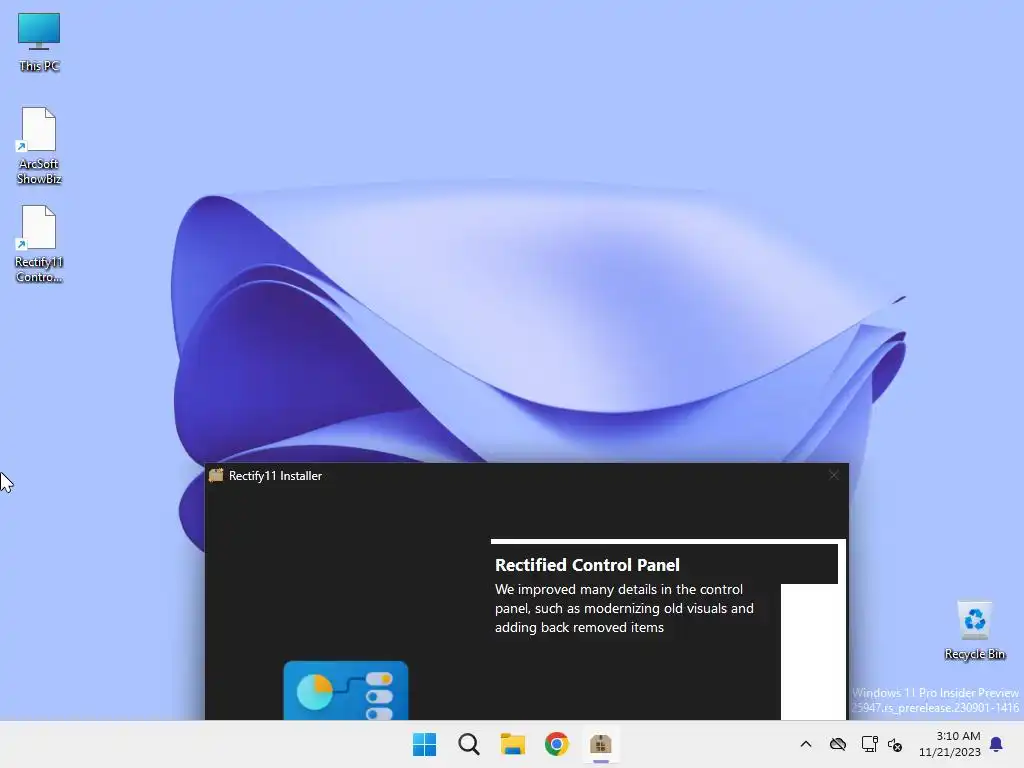
Task: Open the This PC desktop icon
Action: (x=39, y=42)
